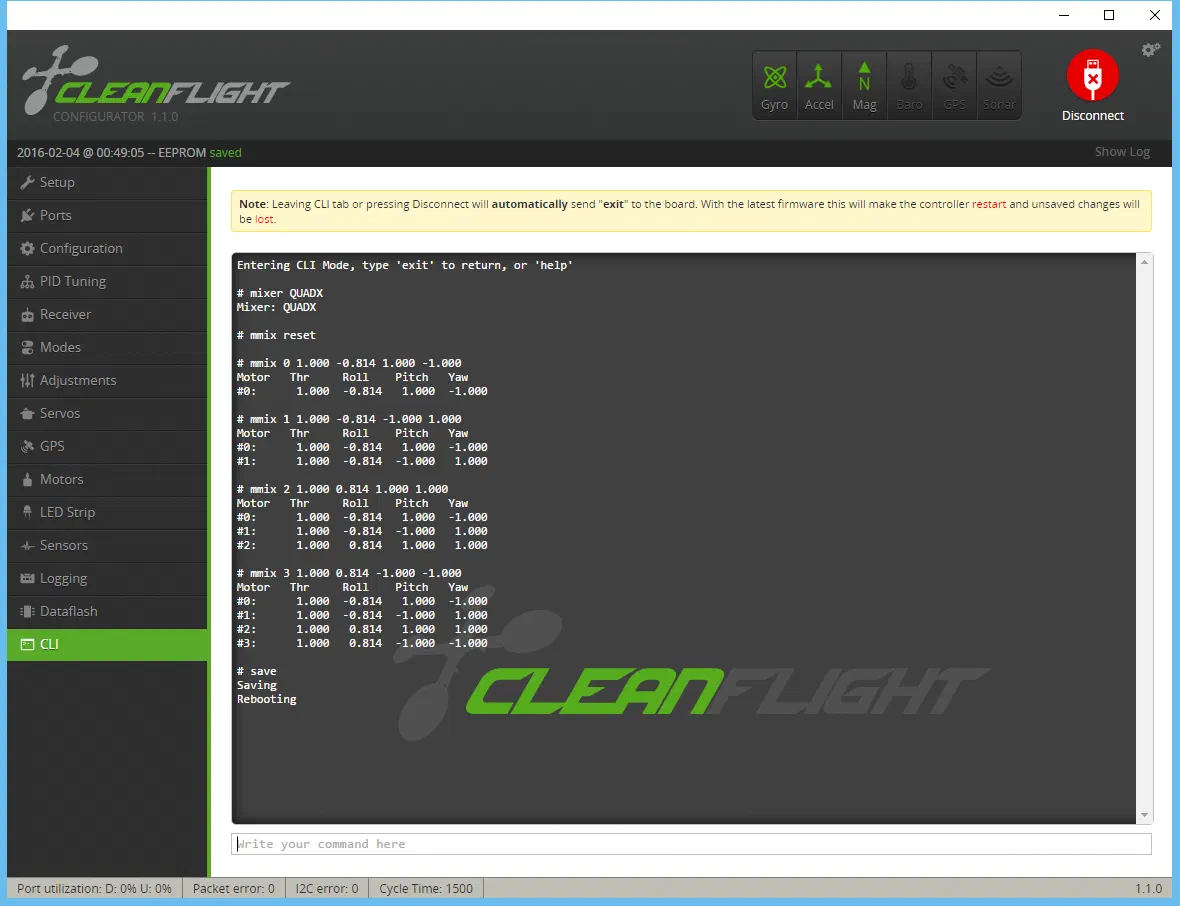Image resolution: width=1180 pixels, height=906 pixels.
Task: Click 'Entering CLI Mode' first output line
Action: (405, 265)
